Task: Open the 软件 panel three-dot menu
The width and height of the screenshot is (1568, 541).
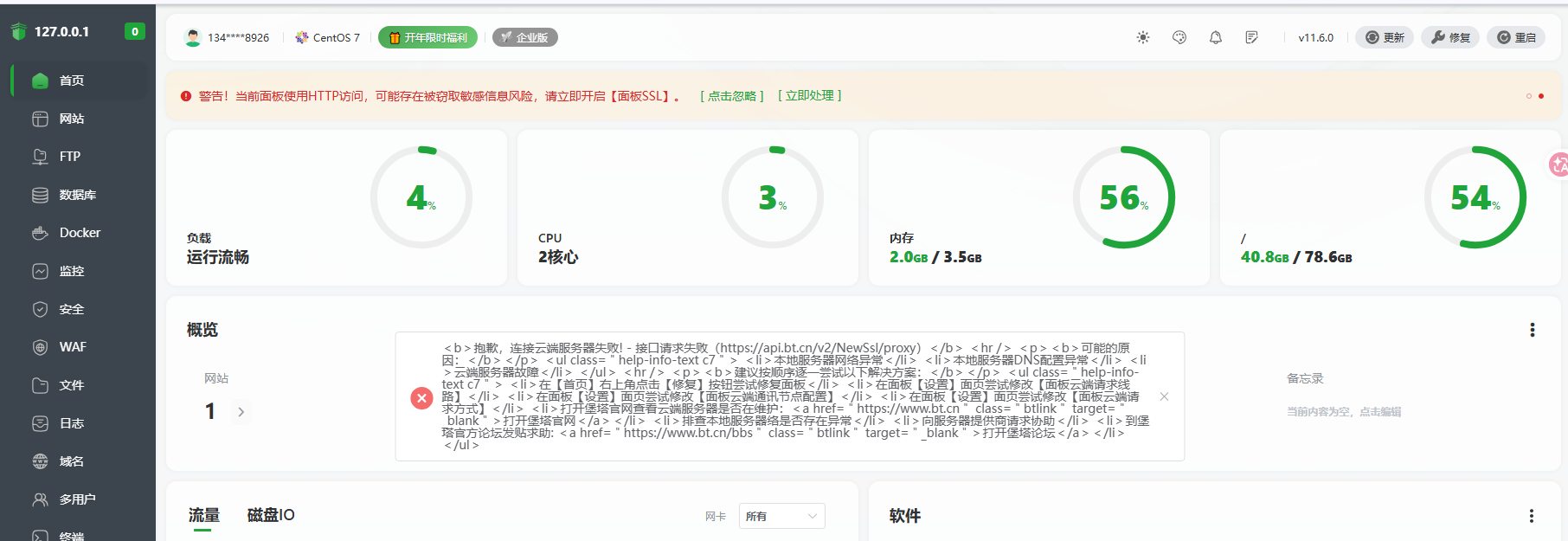Action: point(1532,516)
